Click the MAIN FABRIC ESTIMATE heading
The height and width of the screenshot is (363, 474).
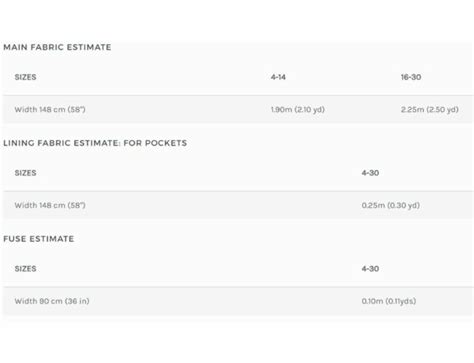[x=57, y=47]
